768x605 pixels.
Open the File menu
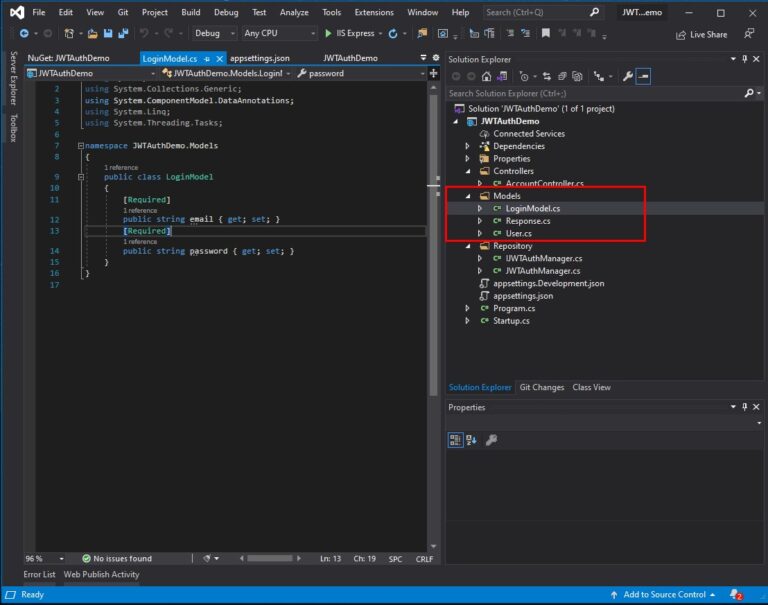click(x=39, y=12)
